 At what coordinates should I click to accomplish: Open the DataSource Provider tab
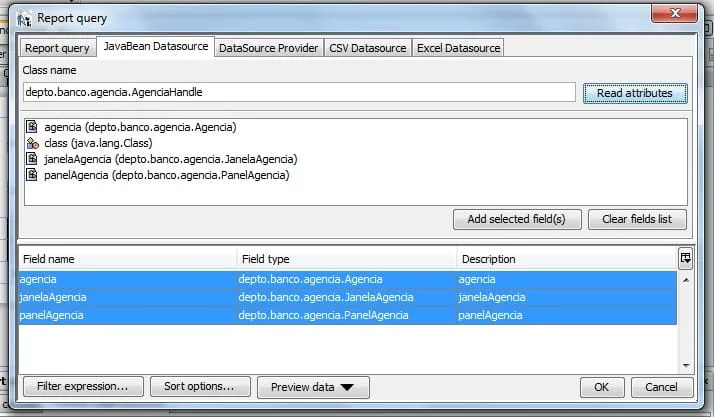[268, 48]
